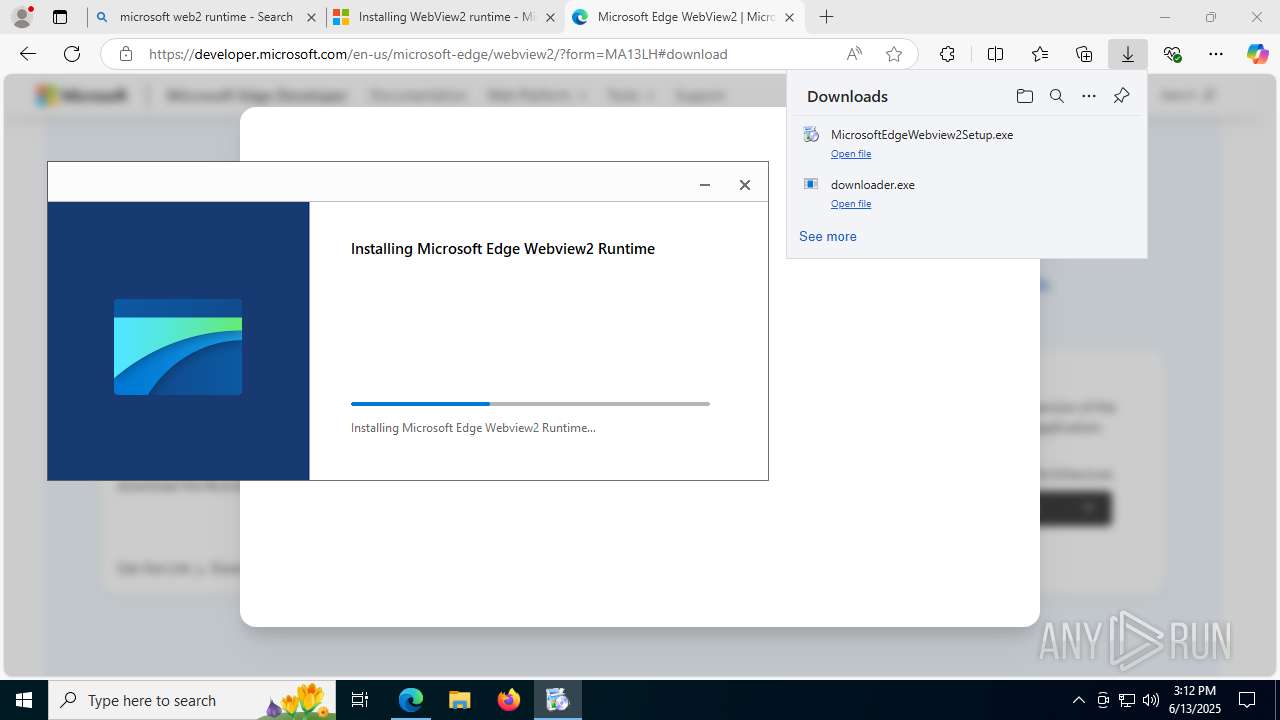This screenshot has width=1280, height=720.
Task: Search downloads magnifier icon
Action: (x=1056, y=96)
